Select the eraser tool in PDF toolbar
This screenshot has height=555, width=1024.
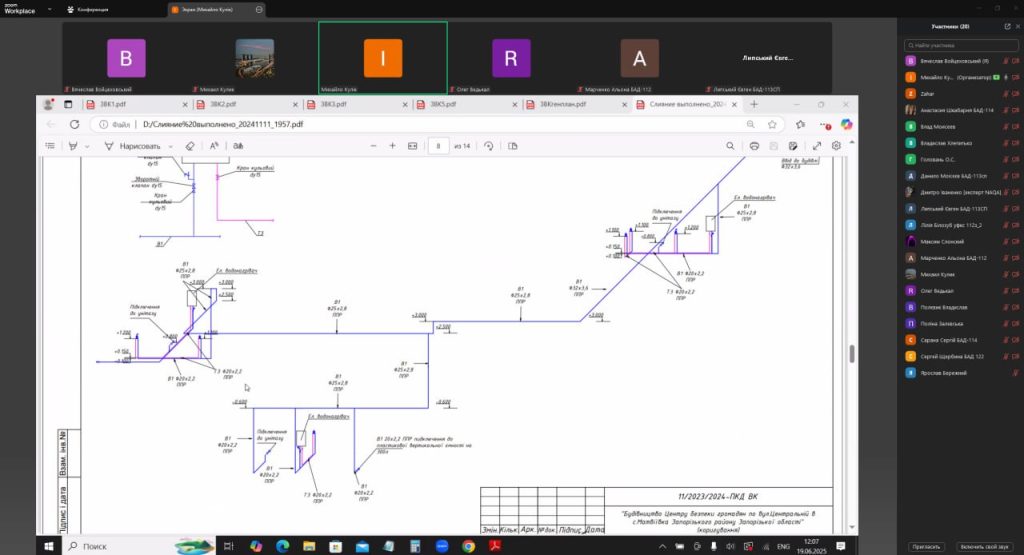pyautogui.click(x=190, y=146)
